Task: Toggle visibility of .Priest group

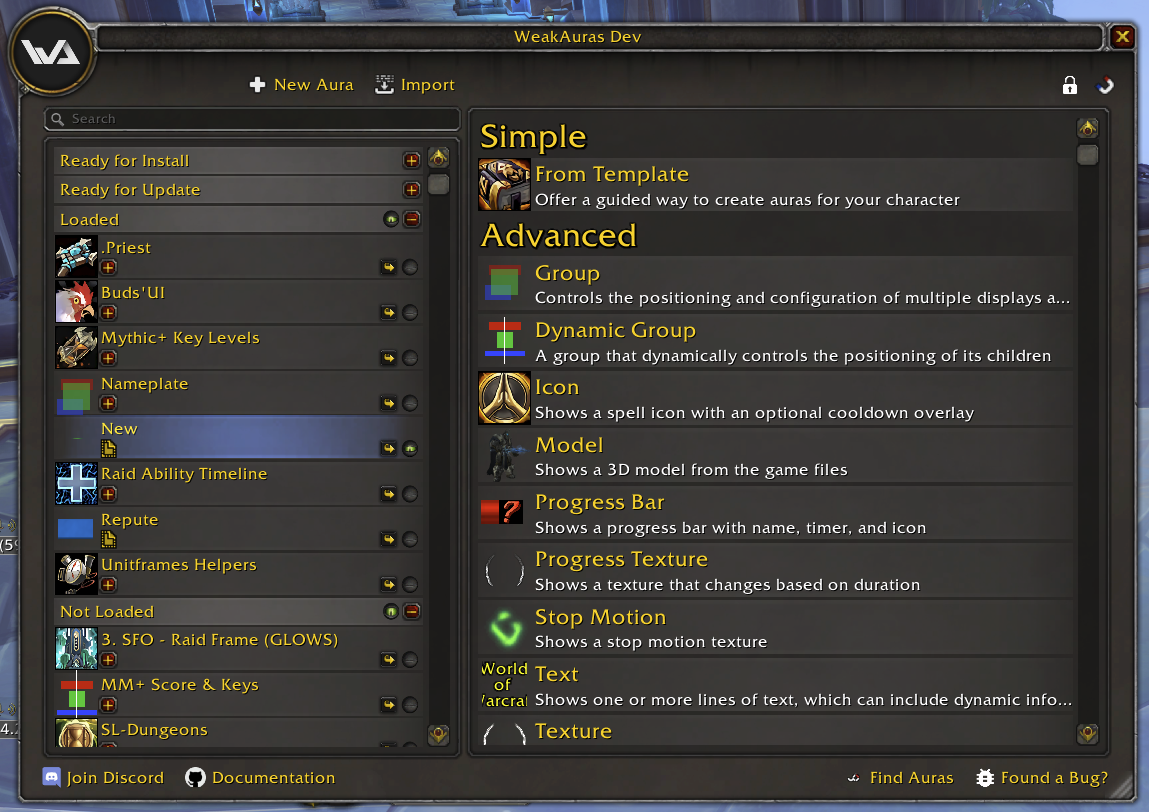Action: (410, 267)
